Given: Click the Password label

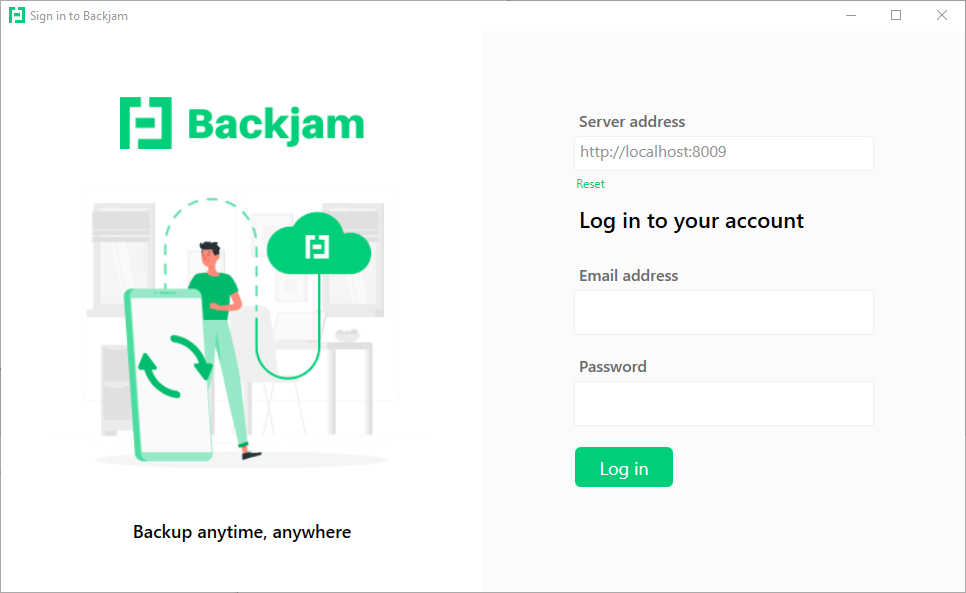Looking at the screenshot, I should pos(613,366).
